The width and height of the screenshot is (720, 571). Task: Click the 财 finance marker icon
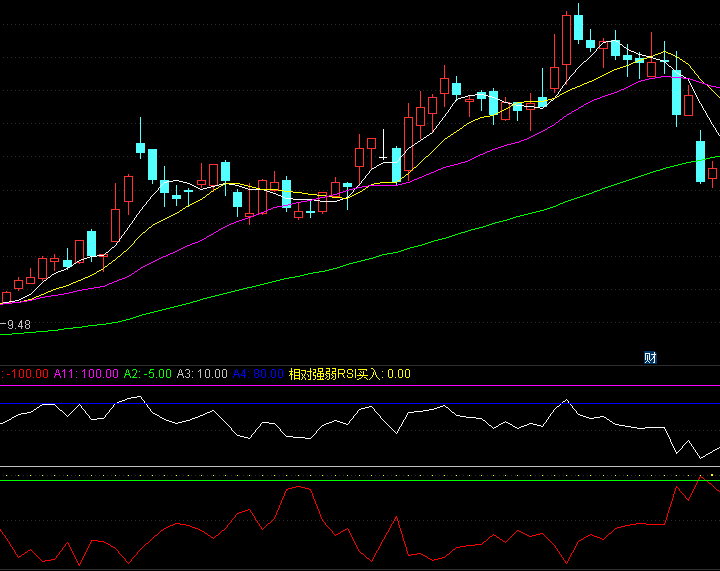click(650, 358)
